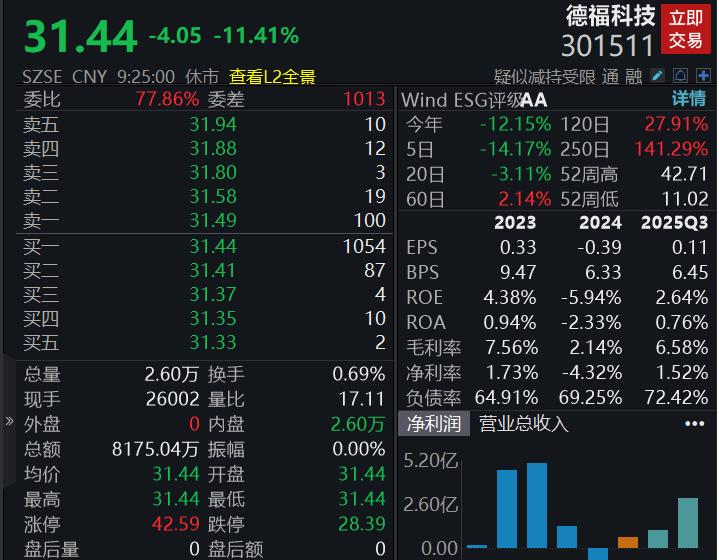
Task: Switch to the 净利润 tab
Action: [x=433, y=423]
